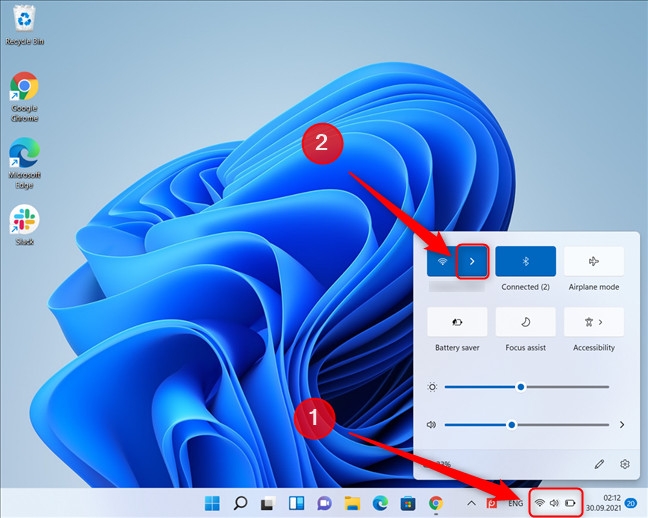Switch to Chrome on the taskbar

436,503
